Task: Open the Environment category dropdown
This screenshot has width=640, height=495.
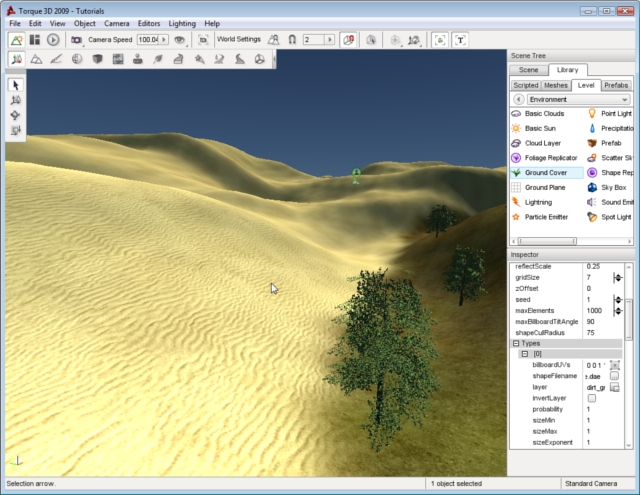Action: click(577, 100)
